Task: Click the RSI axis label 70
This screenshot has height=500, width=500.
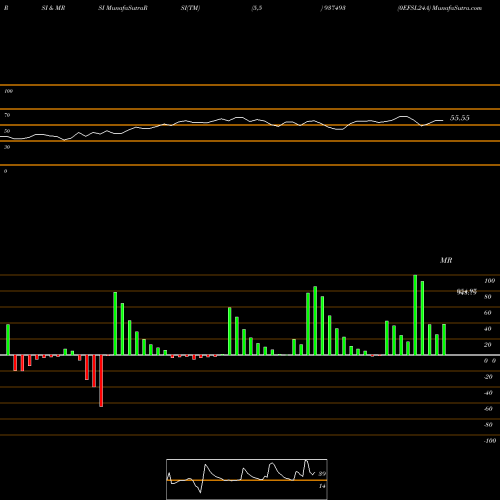Action: [x=7, y=115]
